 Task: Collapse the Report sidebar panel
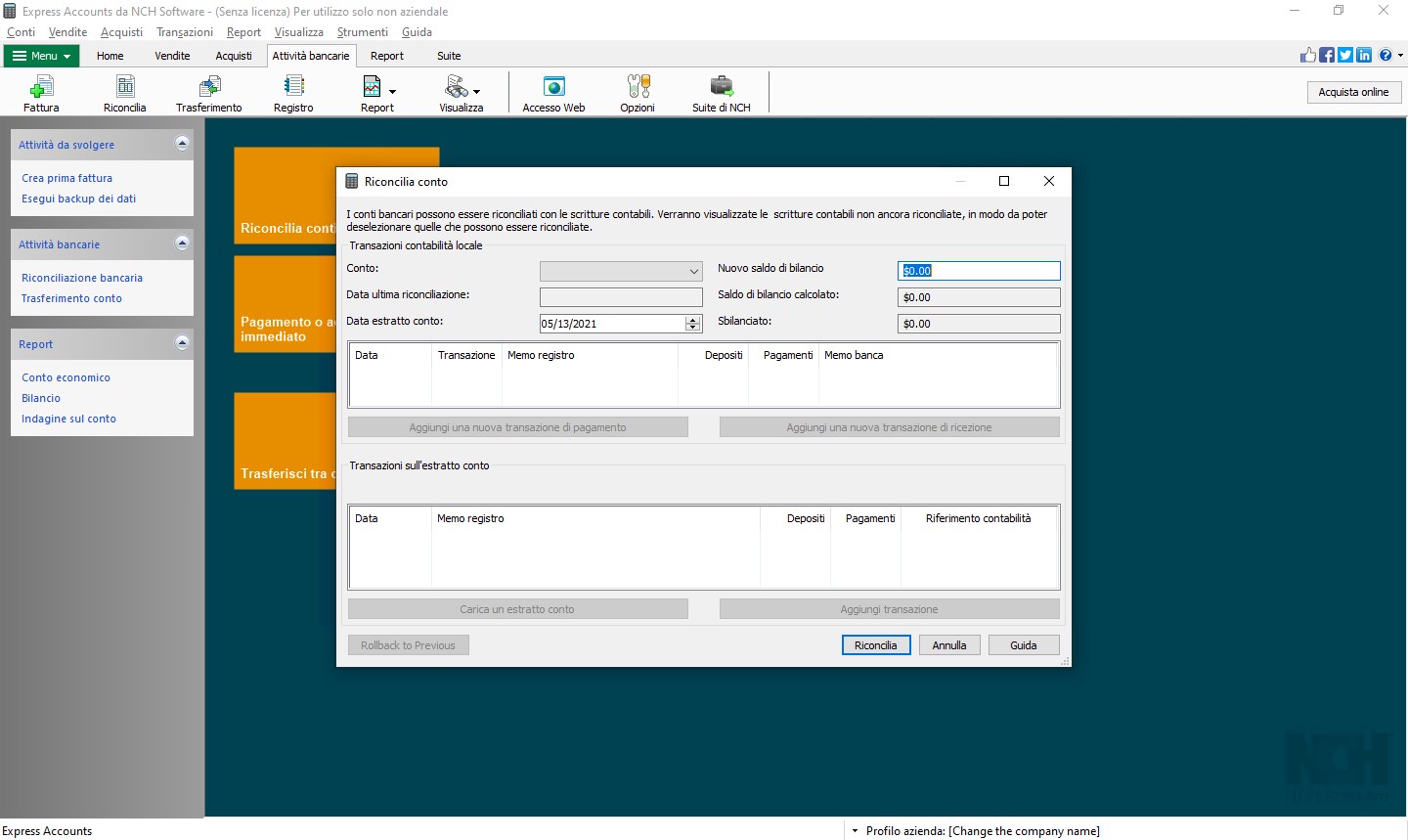182,343
